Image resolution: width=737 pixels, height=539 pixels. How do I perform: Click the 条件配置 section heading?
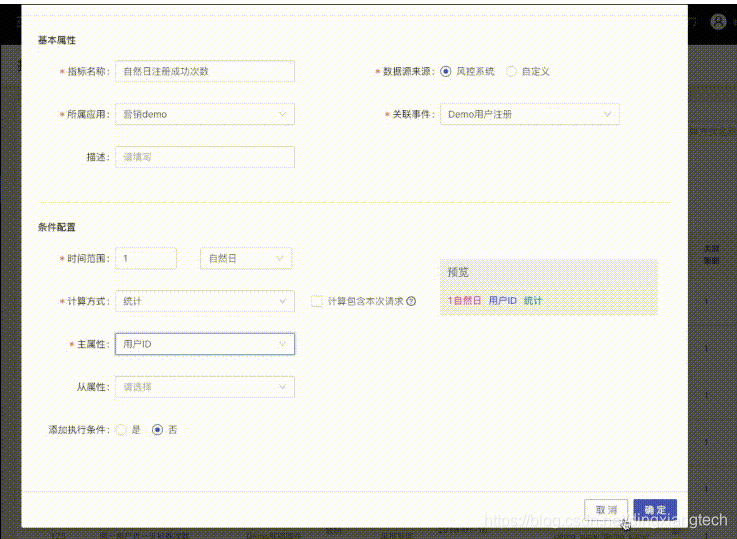57,227
